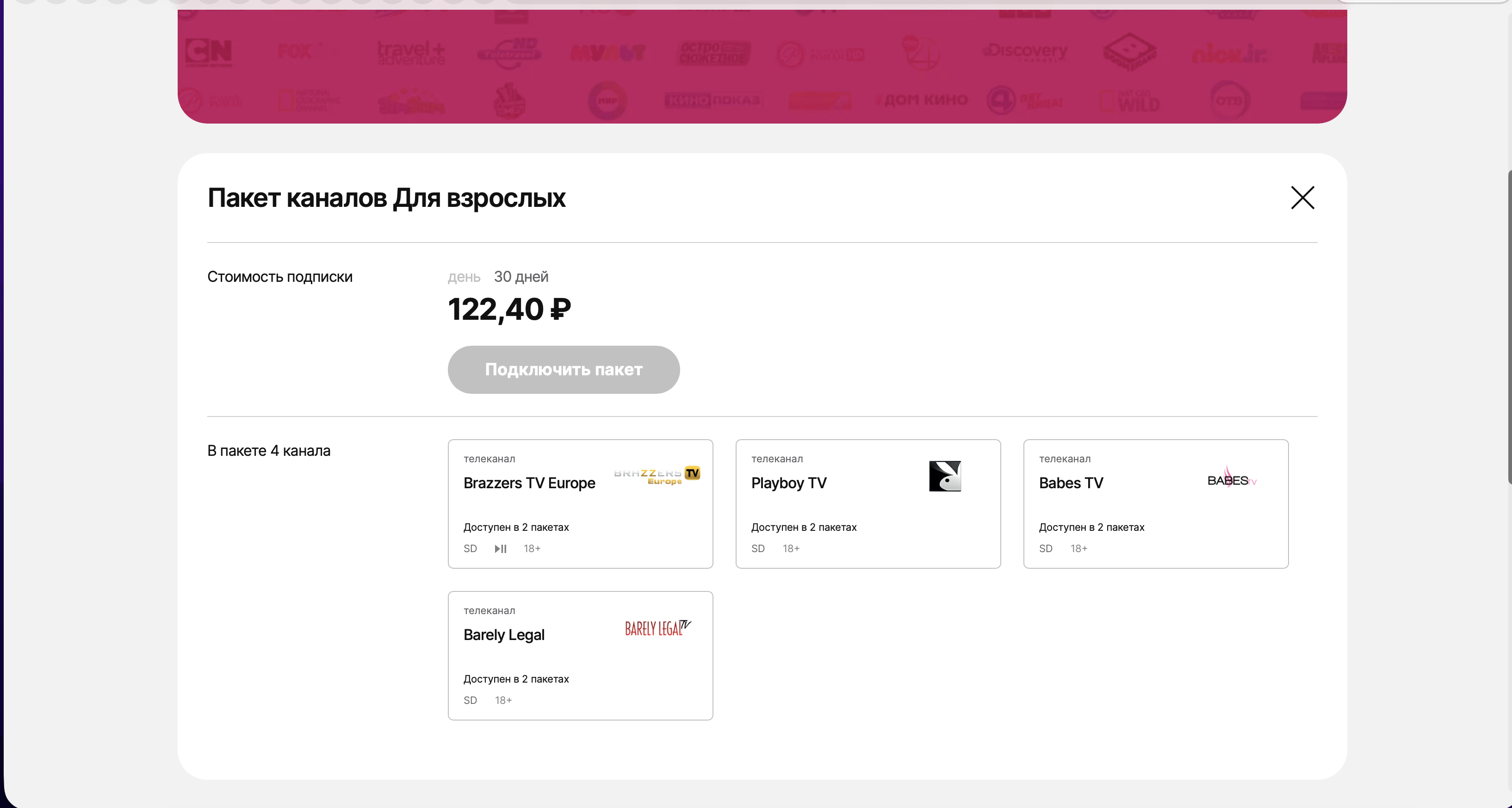Switch pricing to день
The width and height of the screenshot is (1512, 808).
[464, 277]
